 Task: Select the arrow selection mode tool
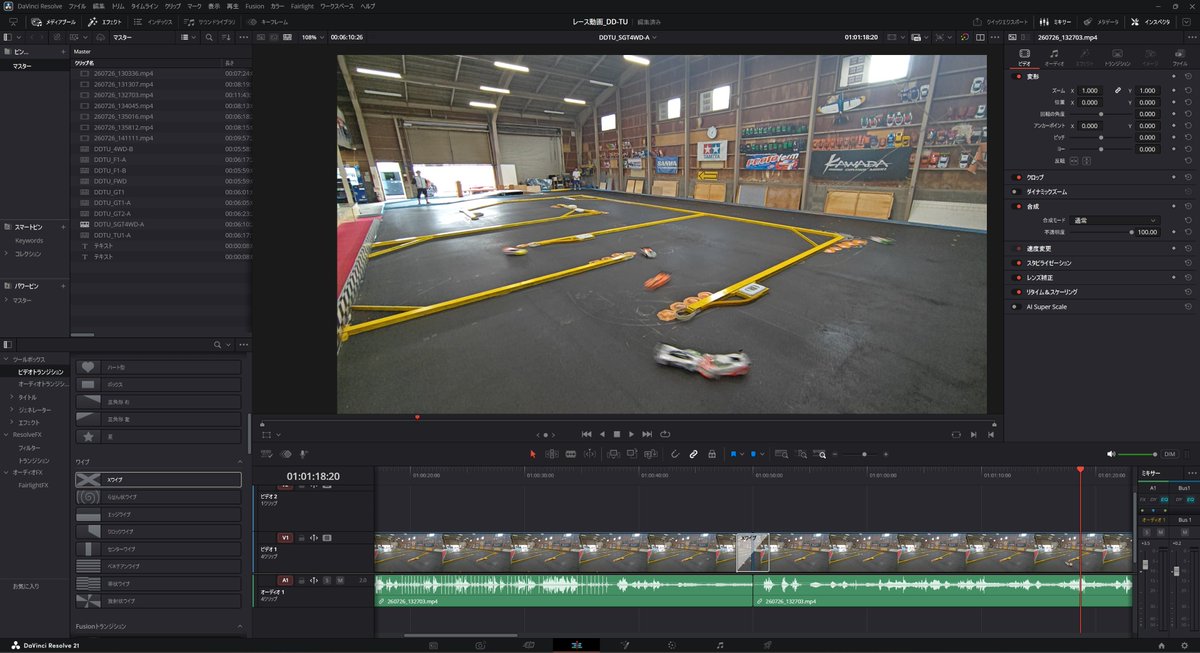[532, 453]
